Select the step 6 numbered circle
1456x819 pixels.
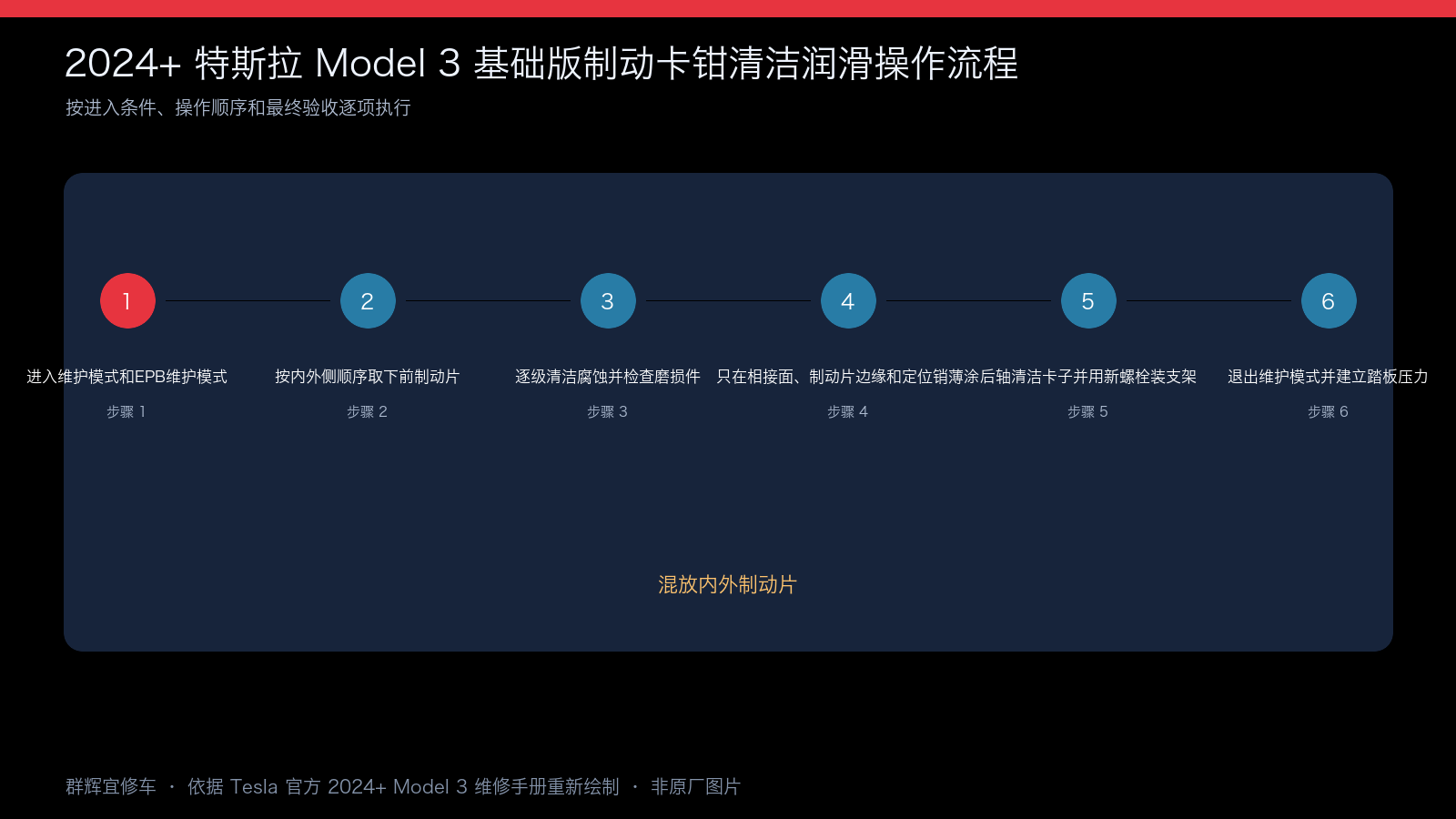pyautogui.click(x=1329, y=301)
